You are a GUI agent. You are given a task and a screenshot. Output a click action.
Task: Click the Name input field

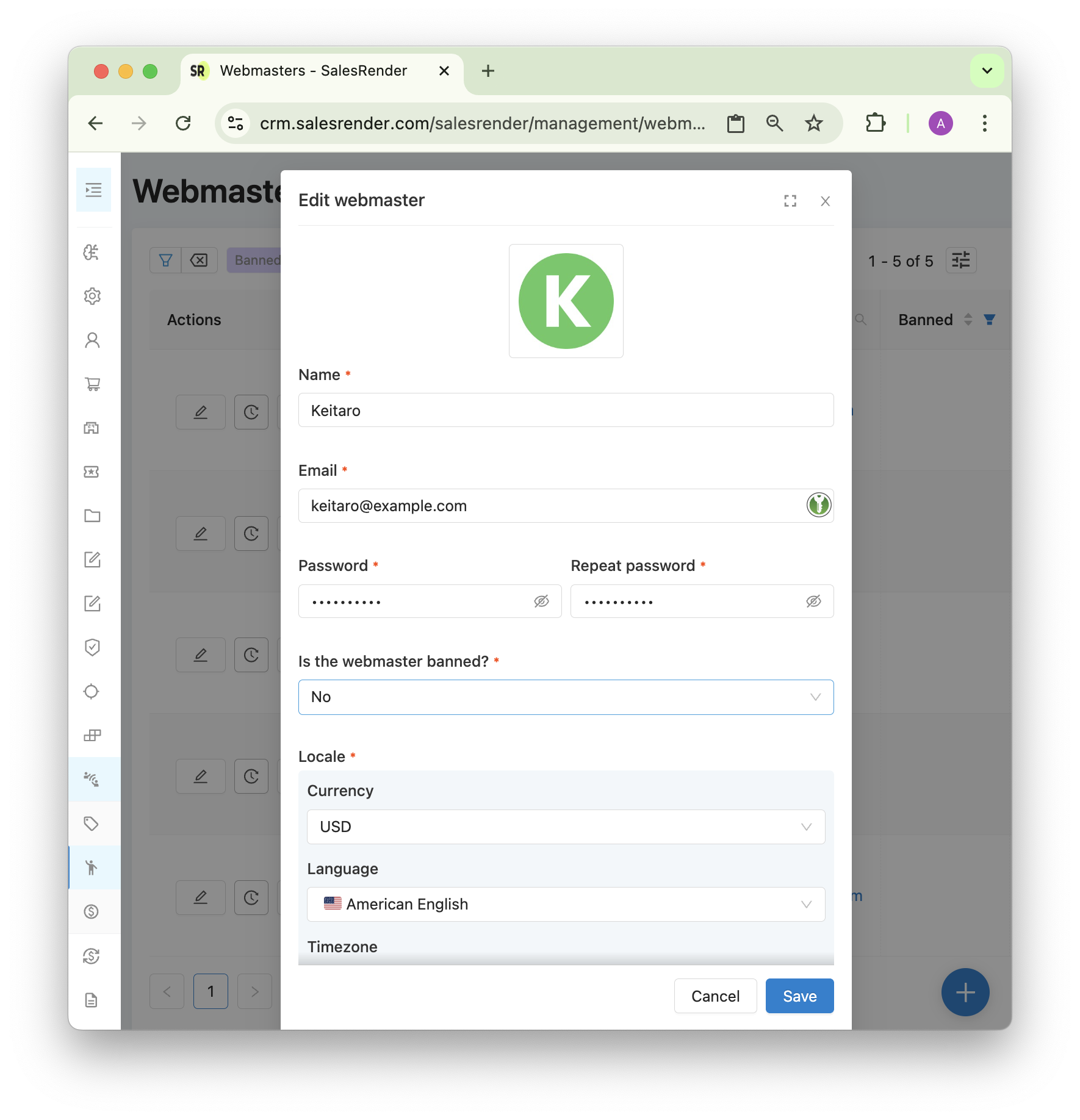click(566, 411)
